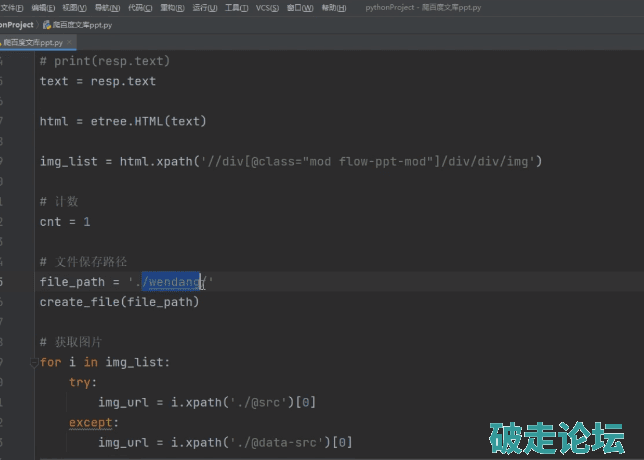Open the 导航(N) menu
This screenshot has width=644, height=460.
(106, 7)
